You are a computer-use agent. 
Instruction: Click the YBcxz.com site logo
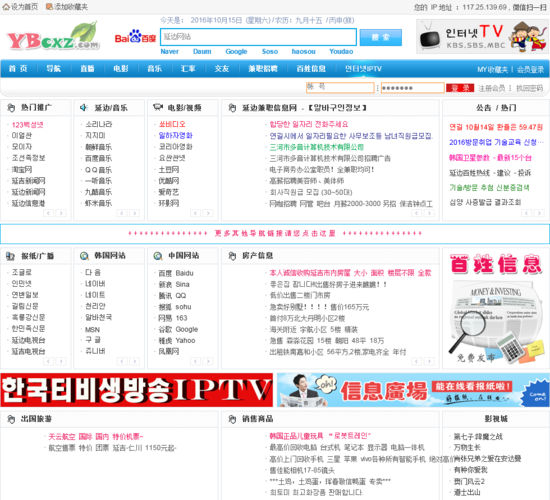53,36
